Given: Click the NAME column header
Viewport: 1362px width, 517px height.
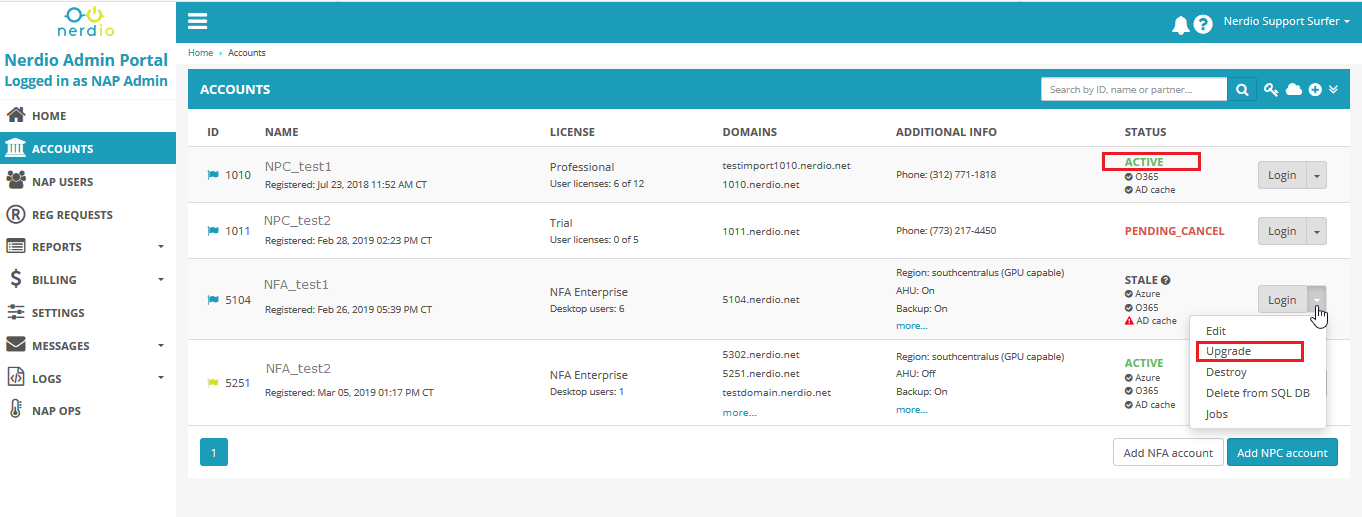Looking at the screenshot, I should (x=281, y=132).
